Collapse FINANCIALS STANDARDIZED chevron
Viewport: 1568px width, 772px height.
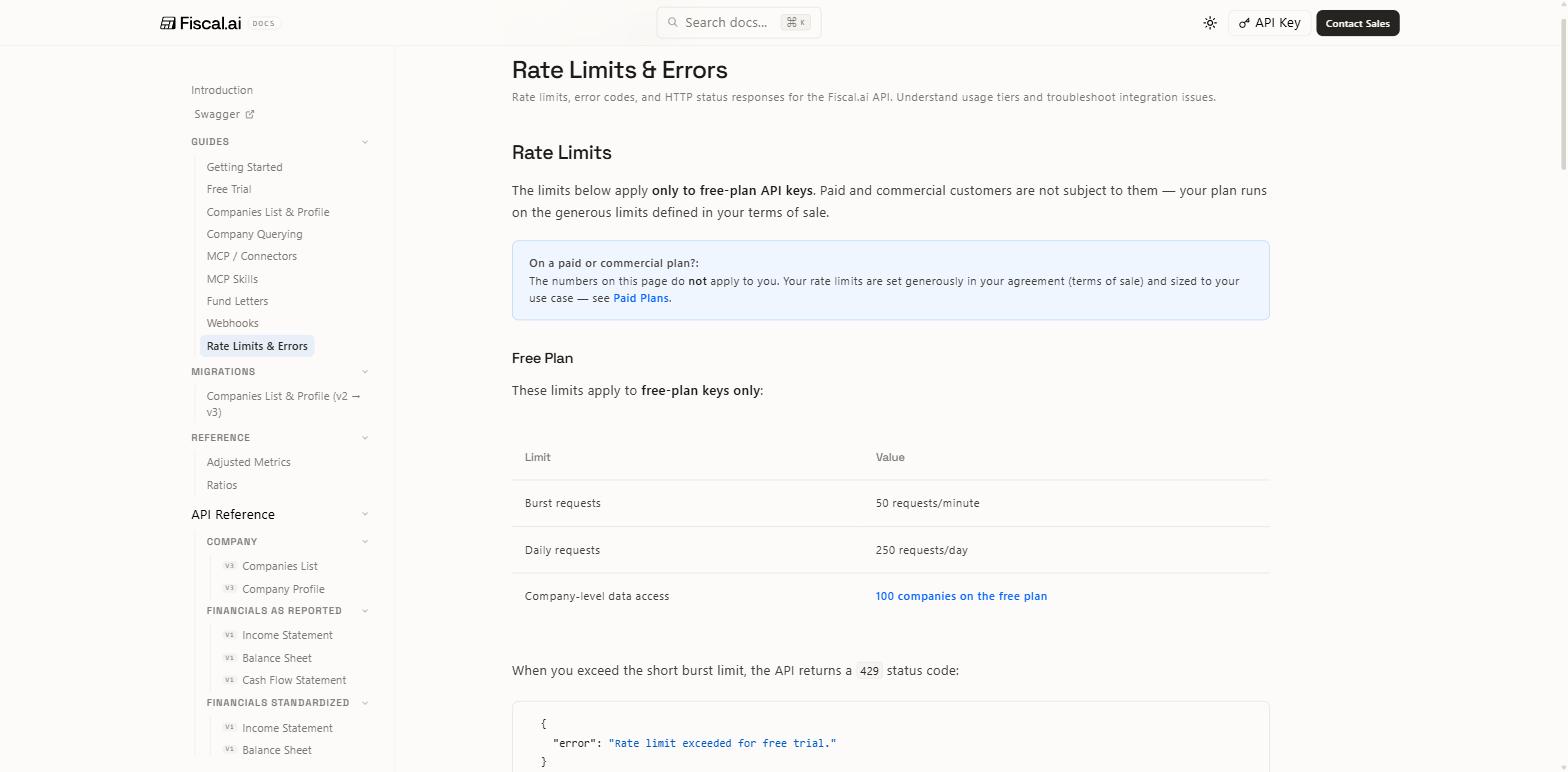pos(365,703)
